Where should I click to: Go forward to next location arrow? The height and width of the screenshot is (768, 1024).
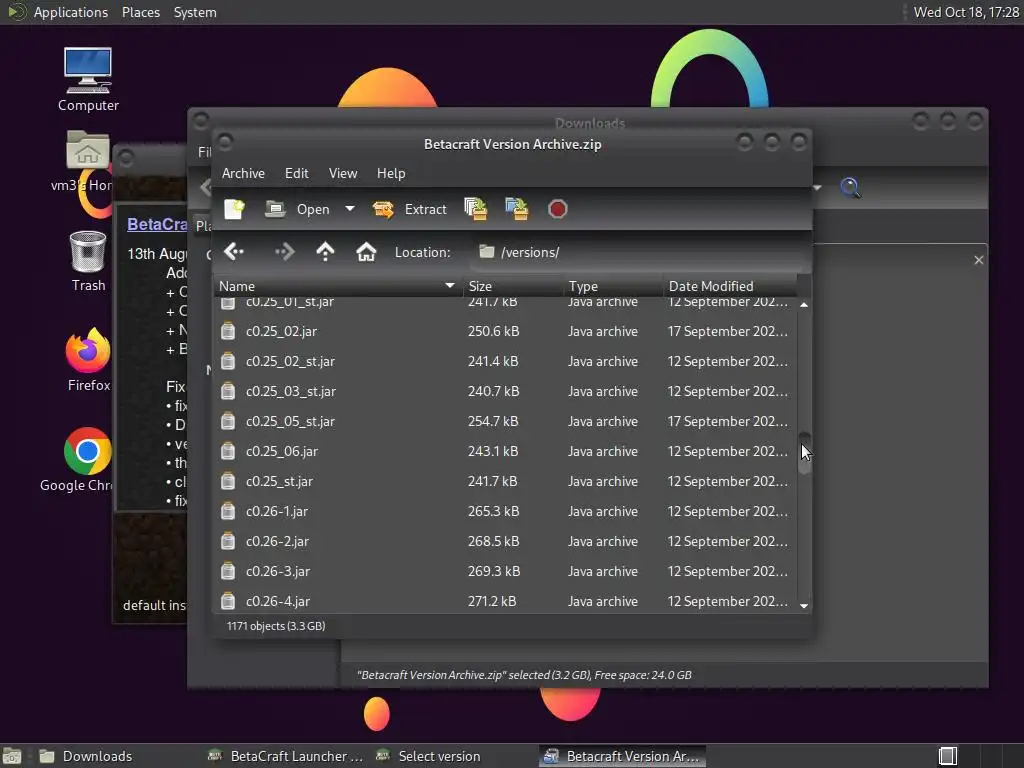pos(285,251)
